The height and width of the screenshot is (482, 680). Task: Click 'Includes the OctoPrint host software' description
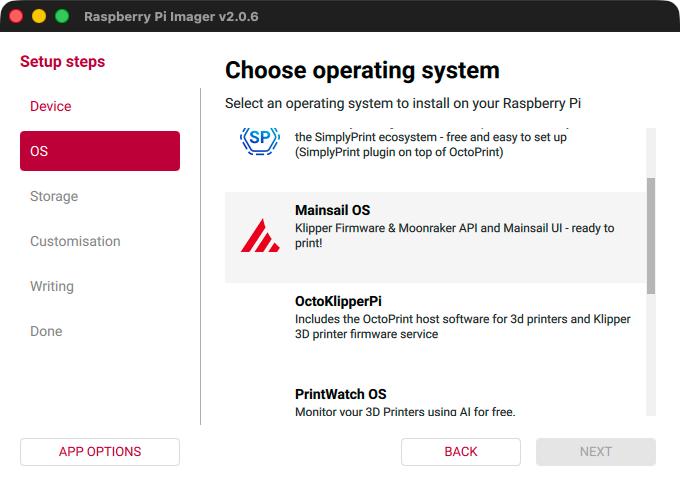(x=463, y=327)
